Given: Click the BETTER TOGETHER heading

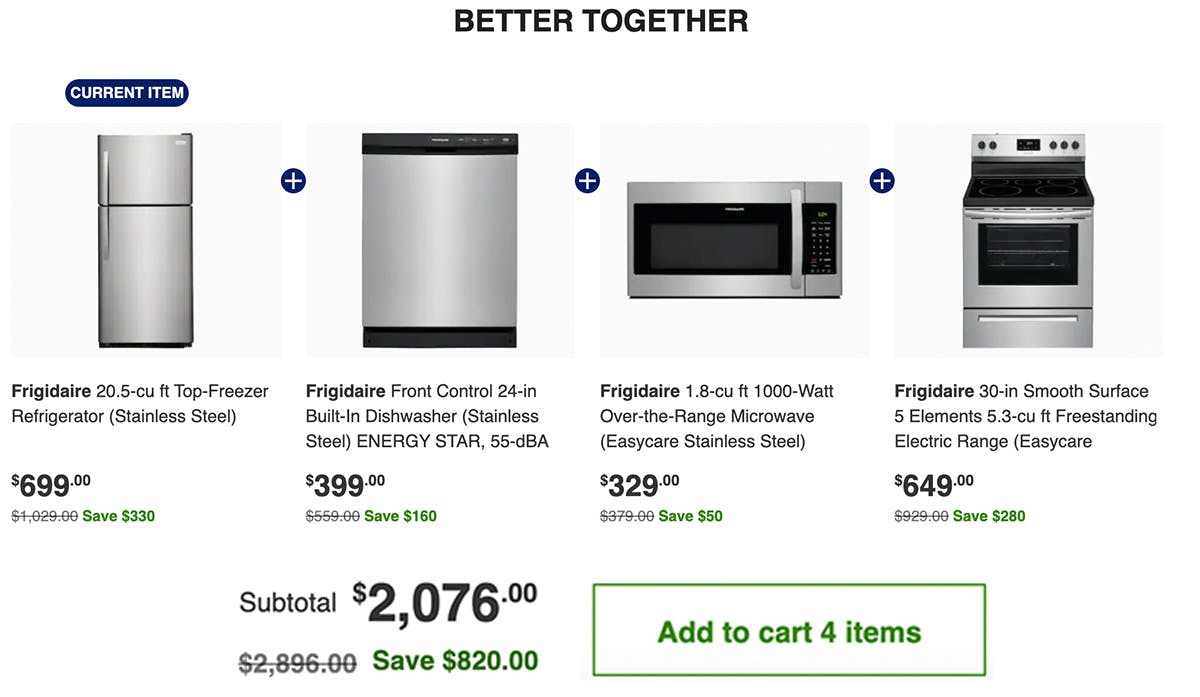Looking at the screenshot, I should (601, 21).
